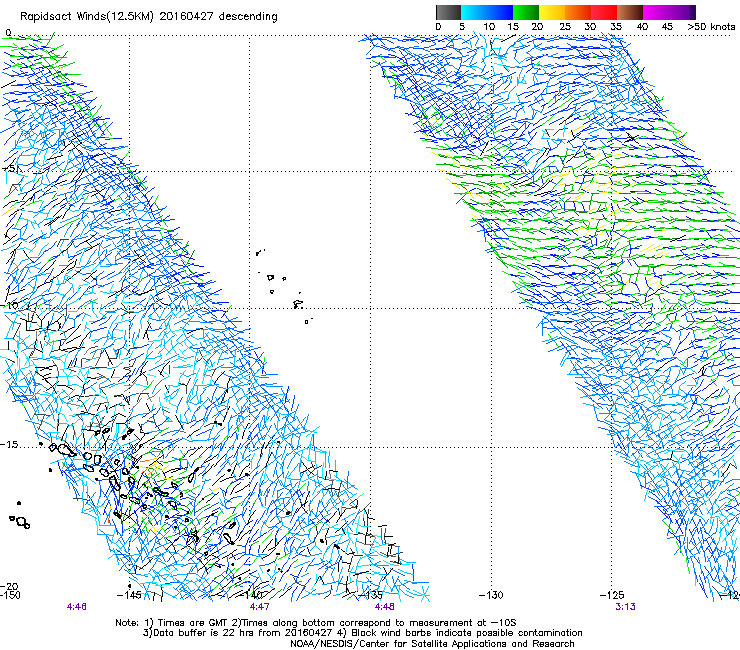Click the 'Data buffer is 22 hrs' note line

[362, 633]
